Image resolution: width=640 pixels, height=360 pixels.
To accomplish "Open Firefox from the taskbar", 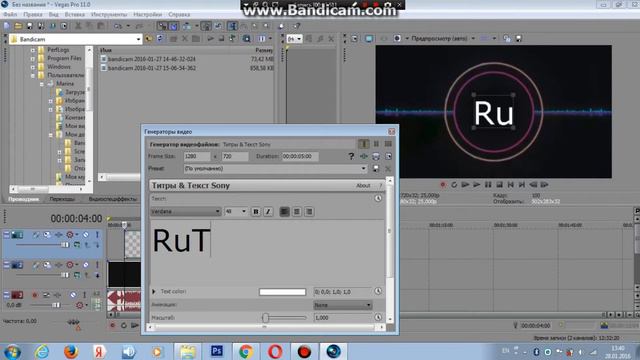I will 71,351.
